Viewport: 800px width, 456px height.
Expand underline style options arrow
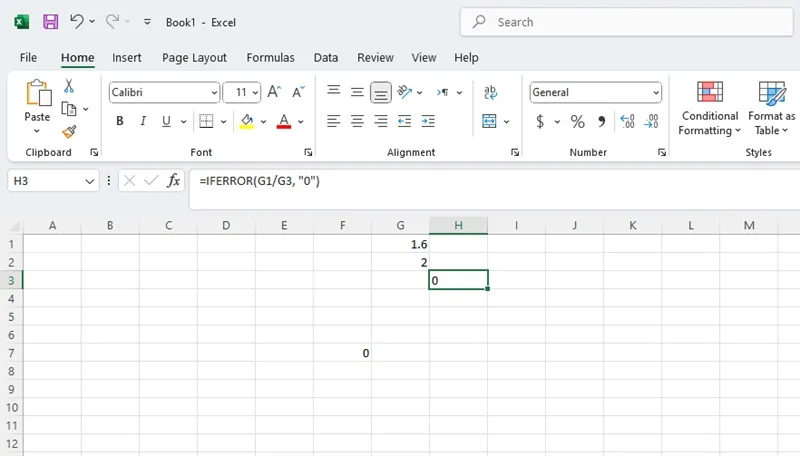click(x=183, y=121)
